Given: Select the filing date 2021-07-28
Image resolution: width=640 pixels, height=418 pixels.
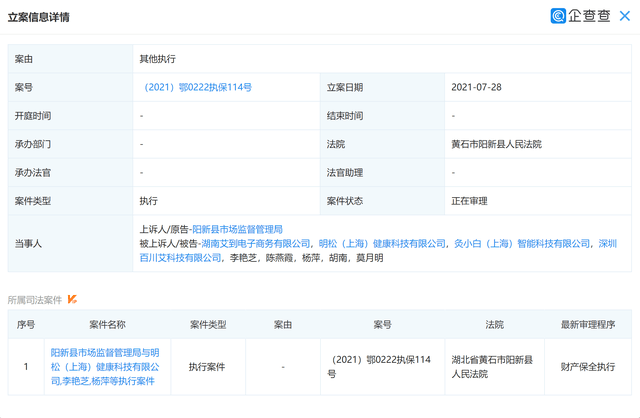Looking at the screenshot, I should tap(476, 87).
